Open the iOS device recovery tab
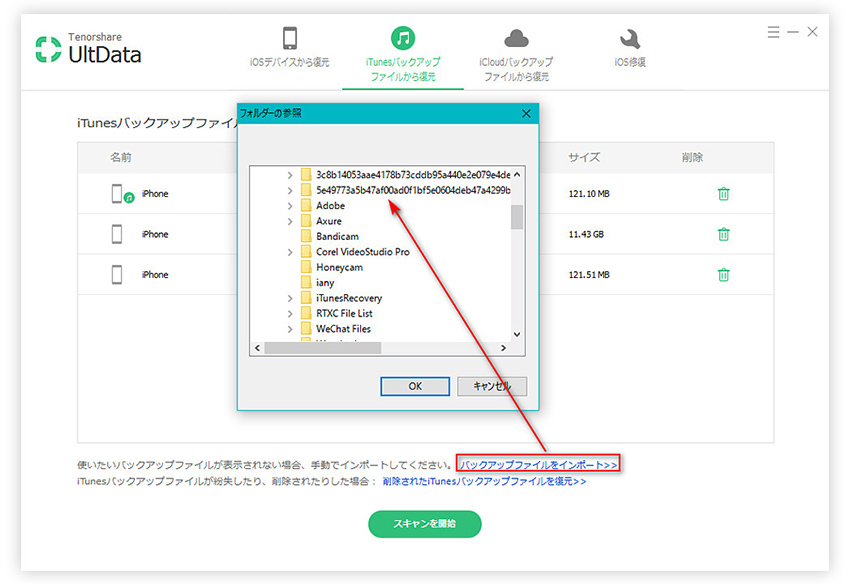Screen dimensions: 850x585 click(x=289, y=47)
